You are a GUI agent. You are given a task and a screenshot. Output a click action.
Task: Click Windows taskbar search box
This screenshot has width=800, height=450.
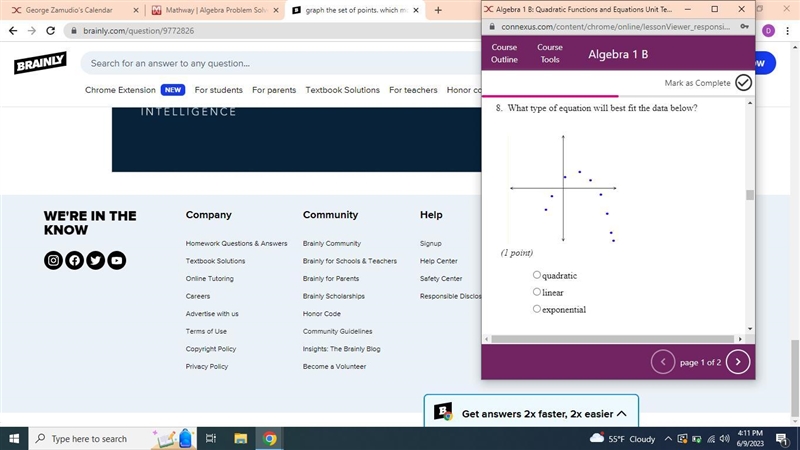(x=112, y=439)
